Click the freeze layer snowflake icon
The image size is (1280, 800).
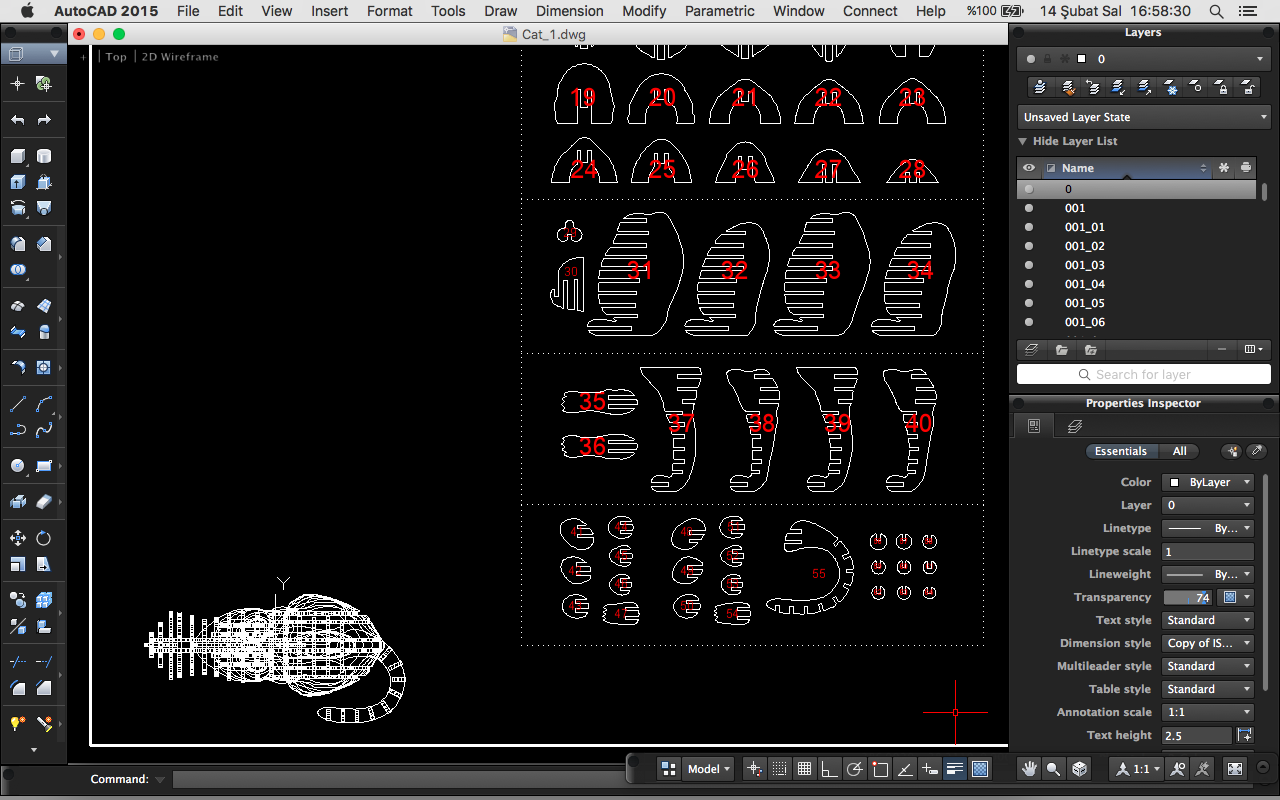[x=1171, y=88]
